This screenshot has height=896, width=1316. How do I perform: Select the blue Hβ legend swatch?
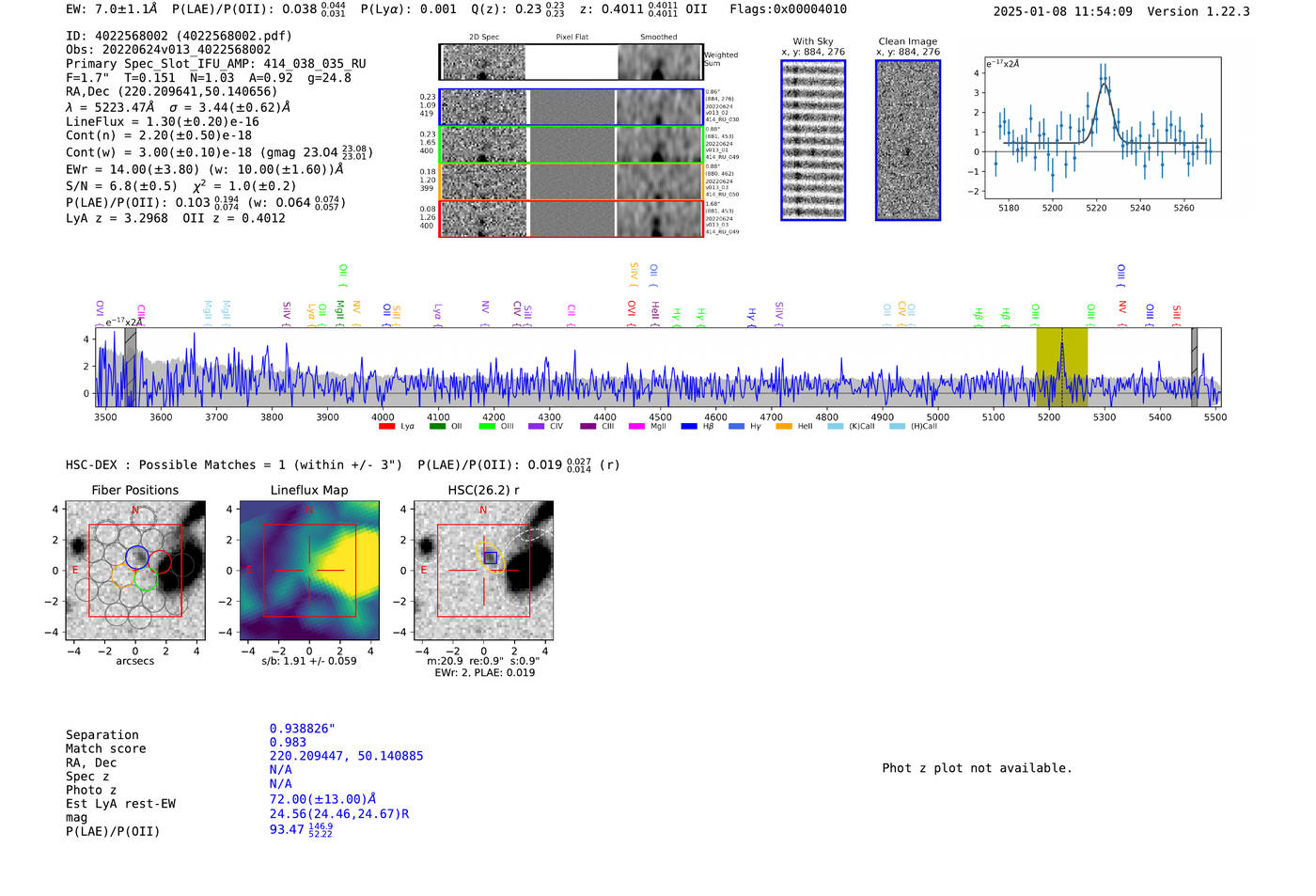689,427
